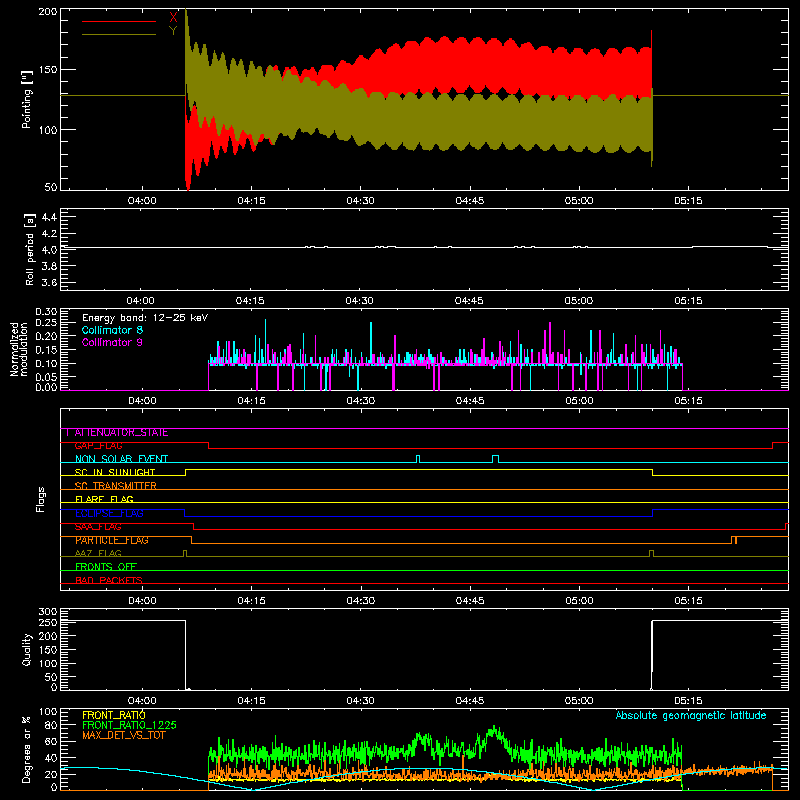800x800 pixels.
Task: Click the '200' tick on the Pointing axis
Action: (x=48, y=12)
